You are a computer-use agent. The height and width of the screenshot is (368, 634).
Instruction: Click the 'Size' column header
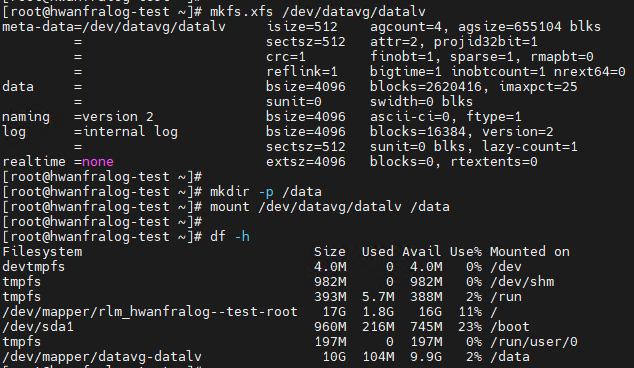click(330, 252)
